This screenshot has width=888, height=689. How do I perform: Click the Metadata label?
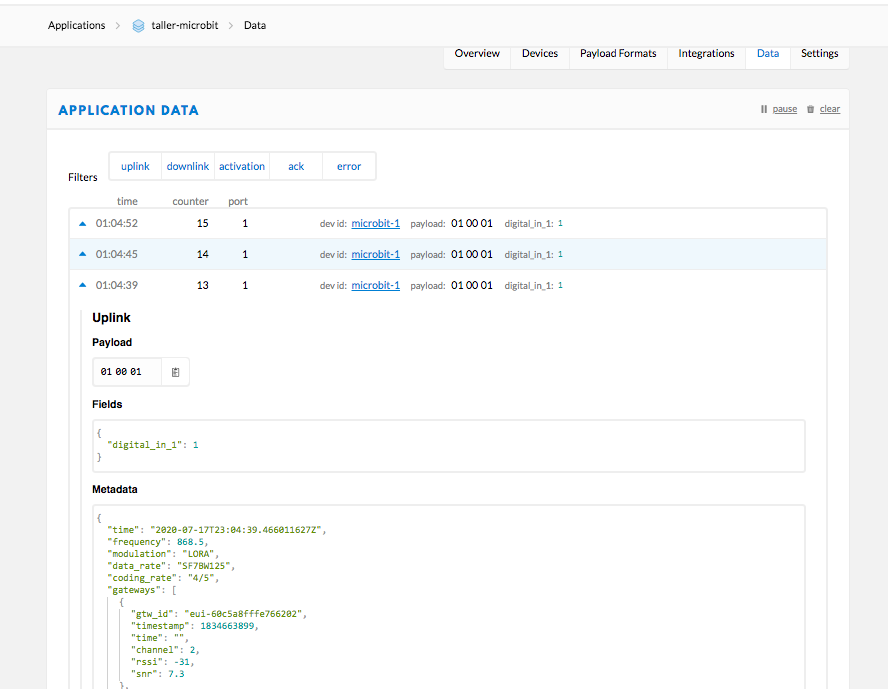(x=114, y=489)
